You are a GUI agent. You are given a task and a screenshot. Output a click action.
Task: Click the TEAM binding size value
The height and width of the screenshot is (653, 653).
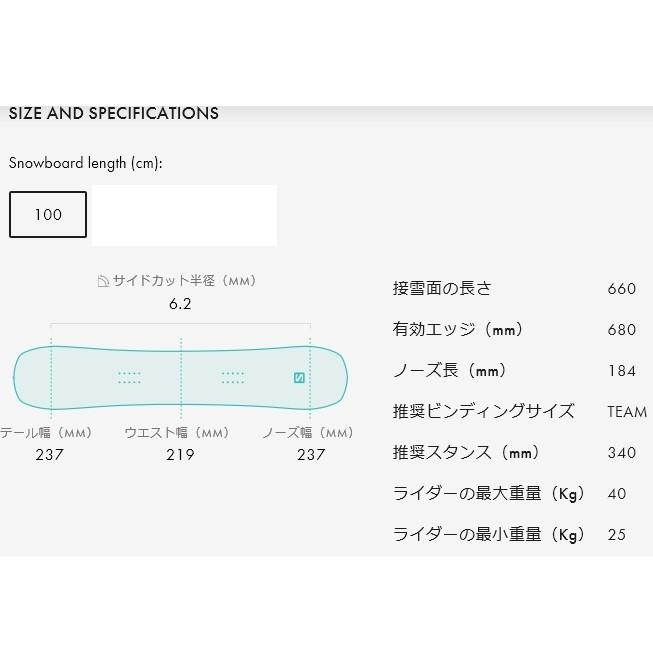tap(626, 412)
